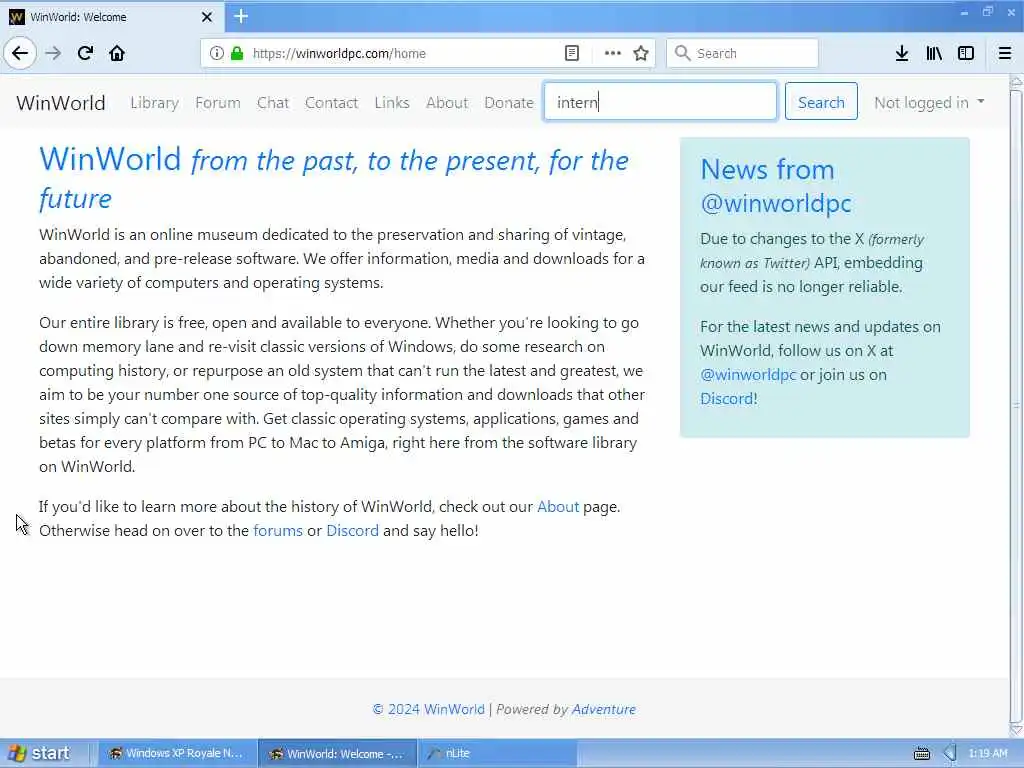1024x768 pixels.
Task: Follow the forums link in the paragraph
Action: [278, 530]
